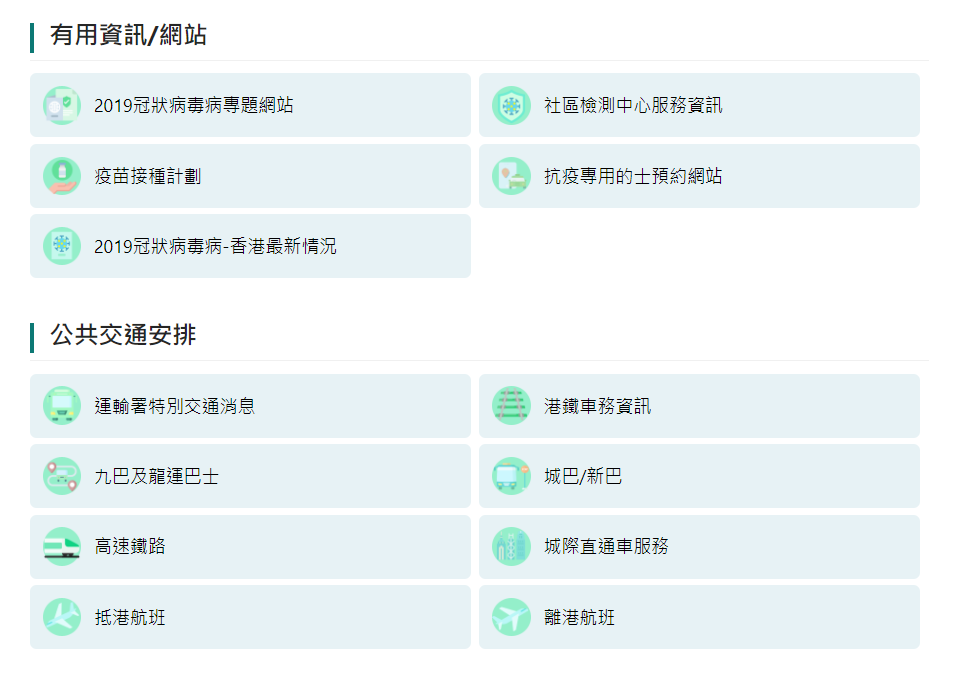Click the 2019冠狀病毒病專題網站 icon
This screenshot has height=697, width=953.
[62, 105]
